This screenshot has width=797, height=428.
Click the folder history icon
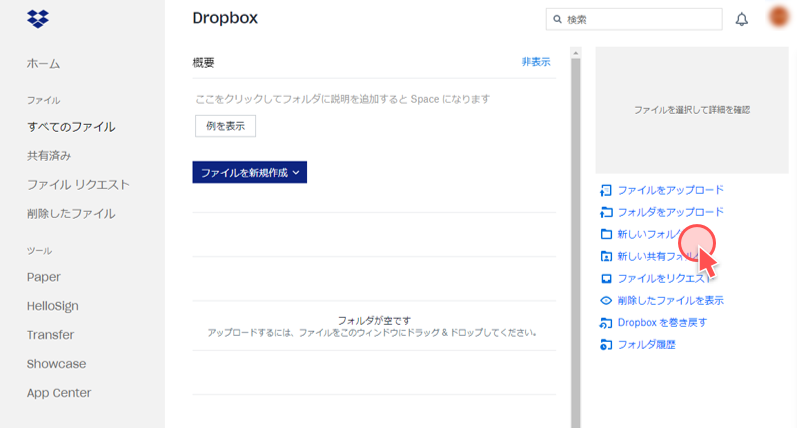pos(606,345)
